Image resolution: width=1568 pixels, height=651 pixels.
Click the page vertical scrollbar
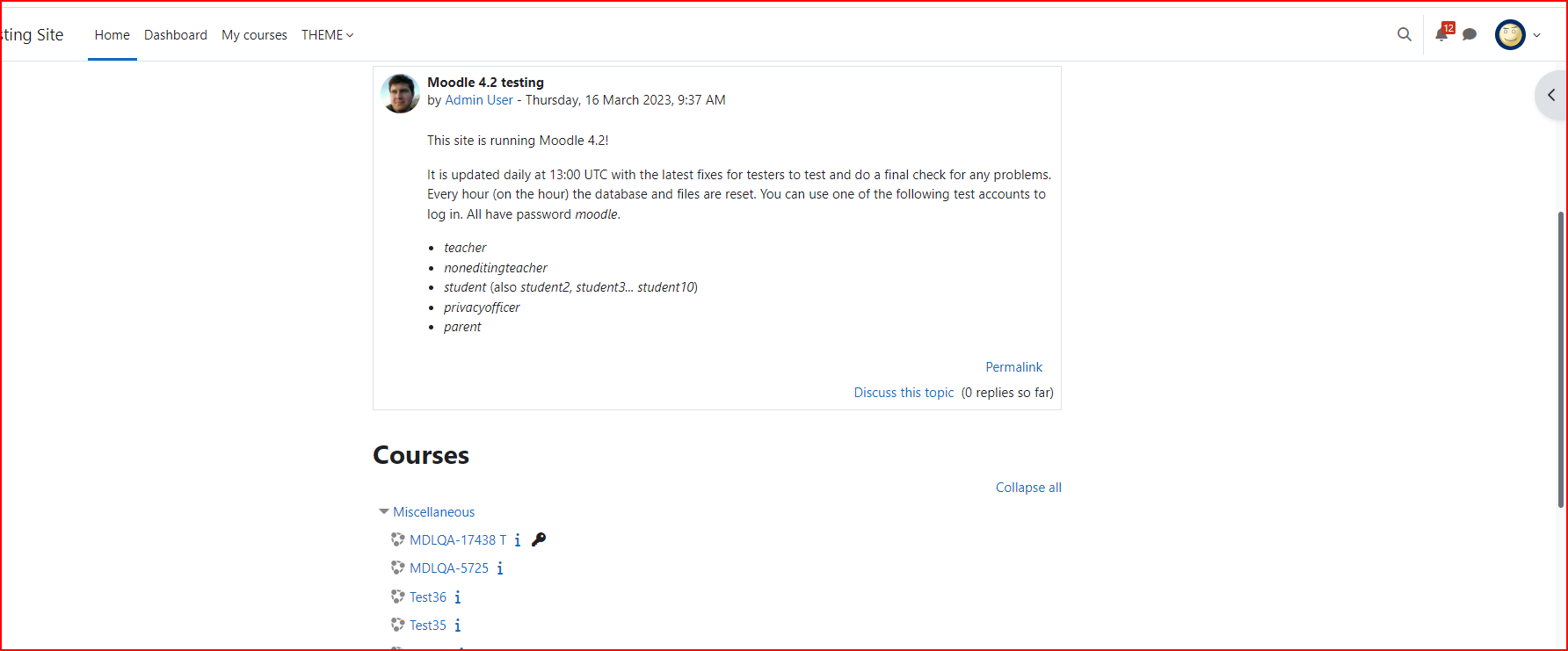pyautogui.click(x=1561, y=358)
